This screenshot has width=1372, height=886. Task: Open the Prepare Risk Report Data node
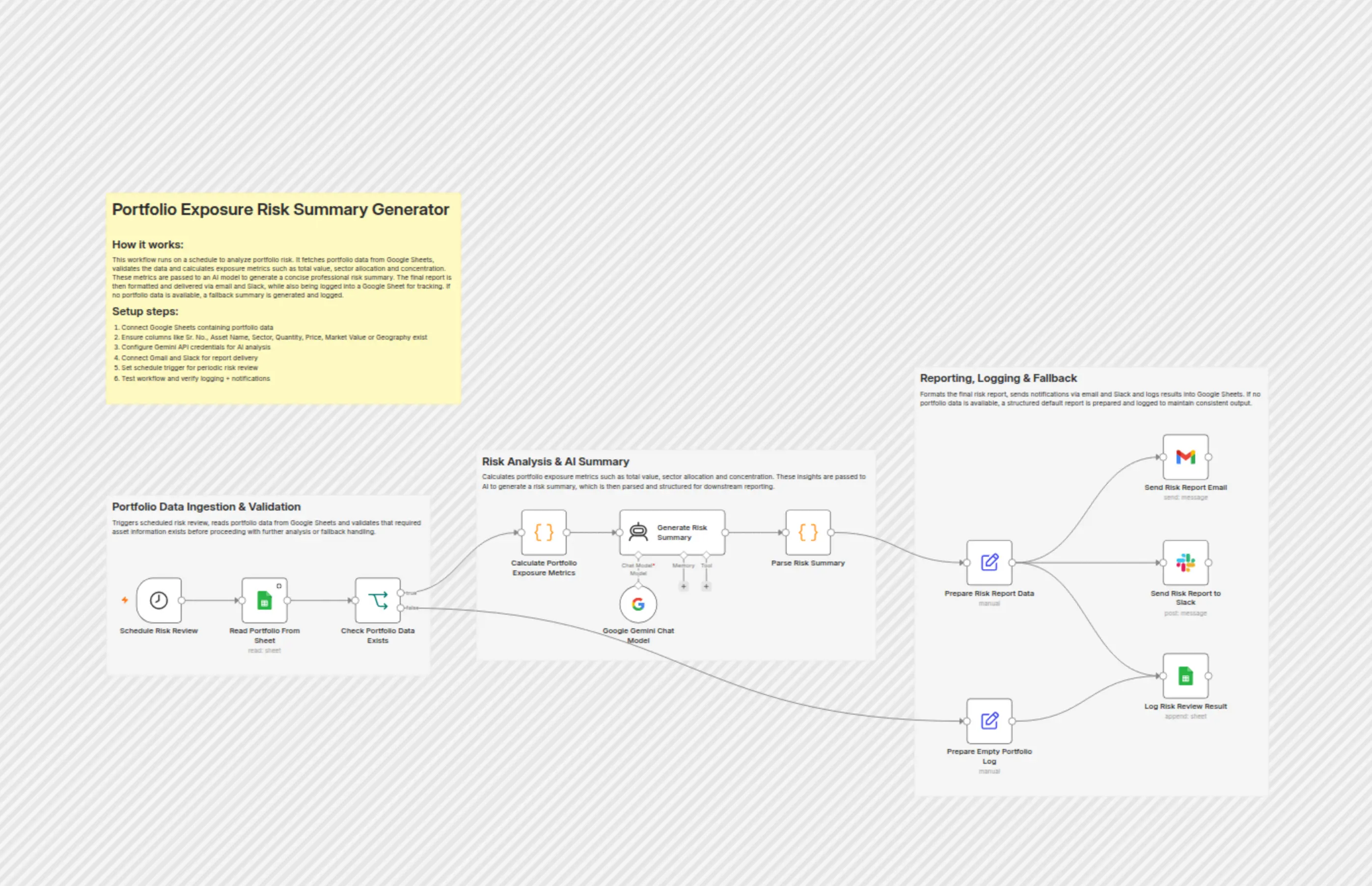pos(989,563)
